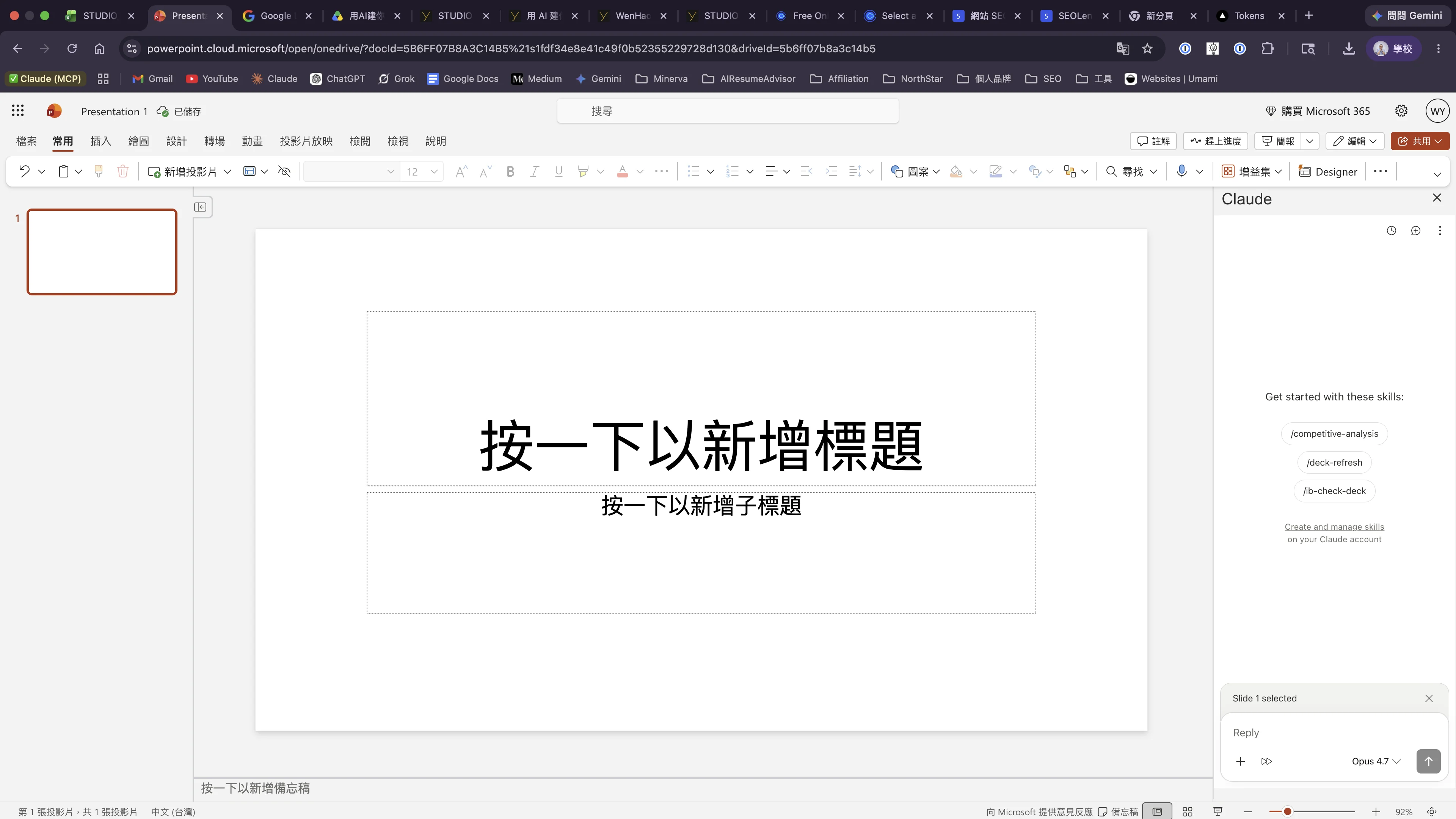Toggle the Hide Slide eye icon

point(284,171)
